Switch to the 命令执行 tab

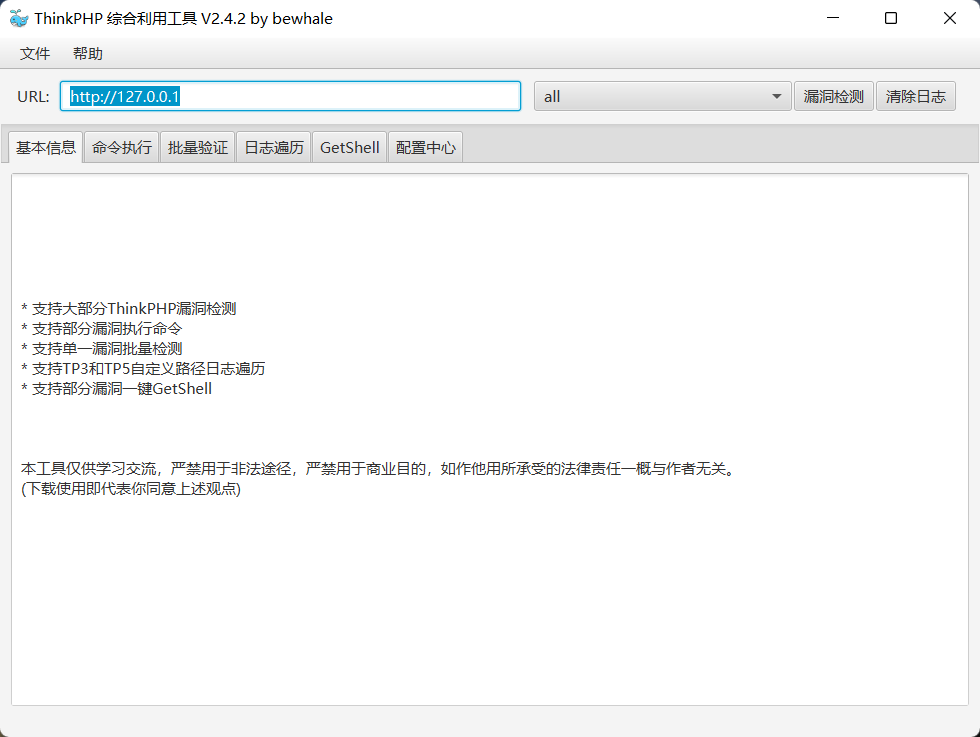122,148
